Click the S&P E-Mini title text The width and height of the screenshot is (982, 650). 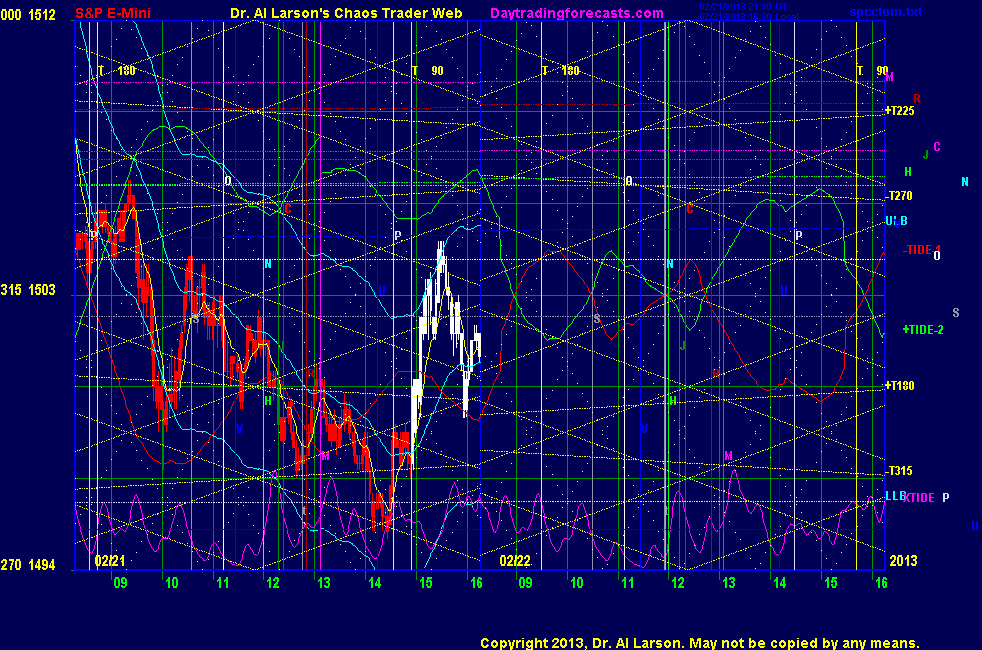[x=113, y=13]
